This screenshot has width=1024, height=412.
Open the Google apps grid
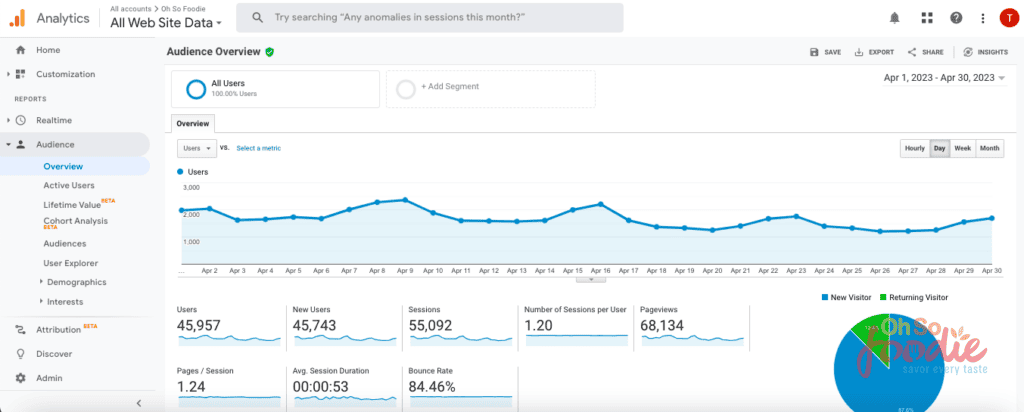pos(927,18)
